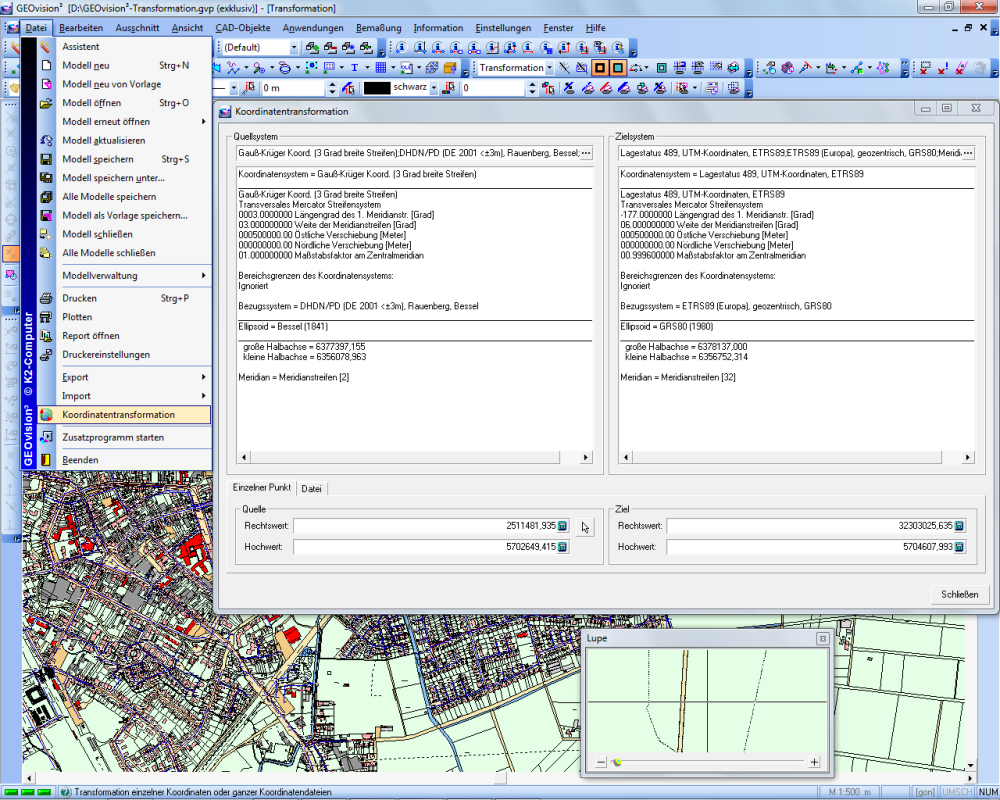Close the Lupe magnifier window
The image size is (1000, 800).
[823, 639]
